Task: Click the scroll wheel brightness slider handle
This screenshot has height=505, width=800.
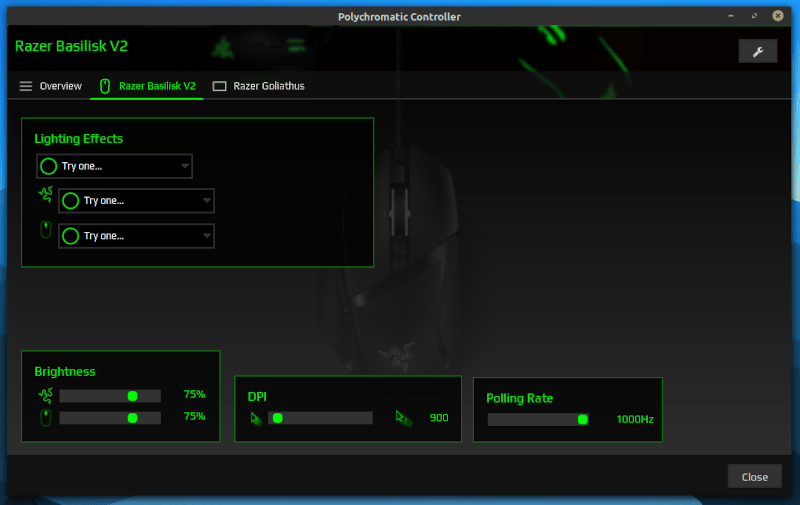Action: 132,417
